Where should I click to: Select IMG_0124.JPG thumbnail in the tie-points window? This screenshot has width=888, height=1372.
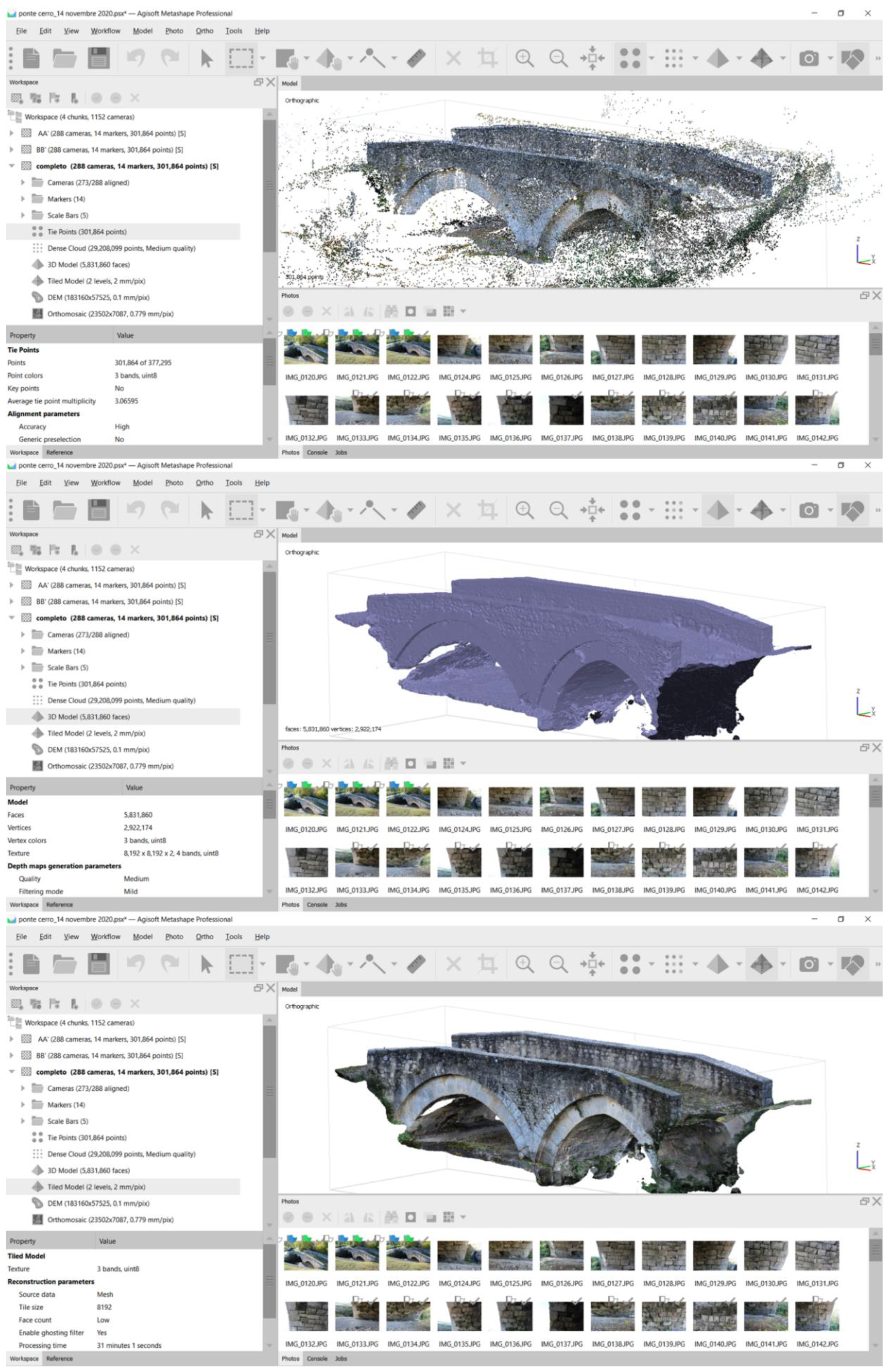click(459, 350)
